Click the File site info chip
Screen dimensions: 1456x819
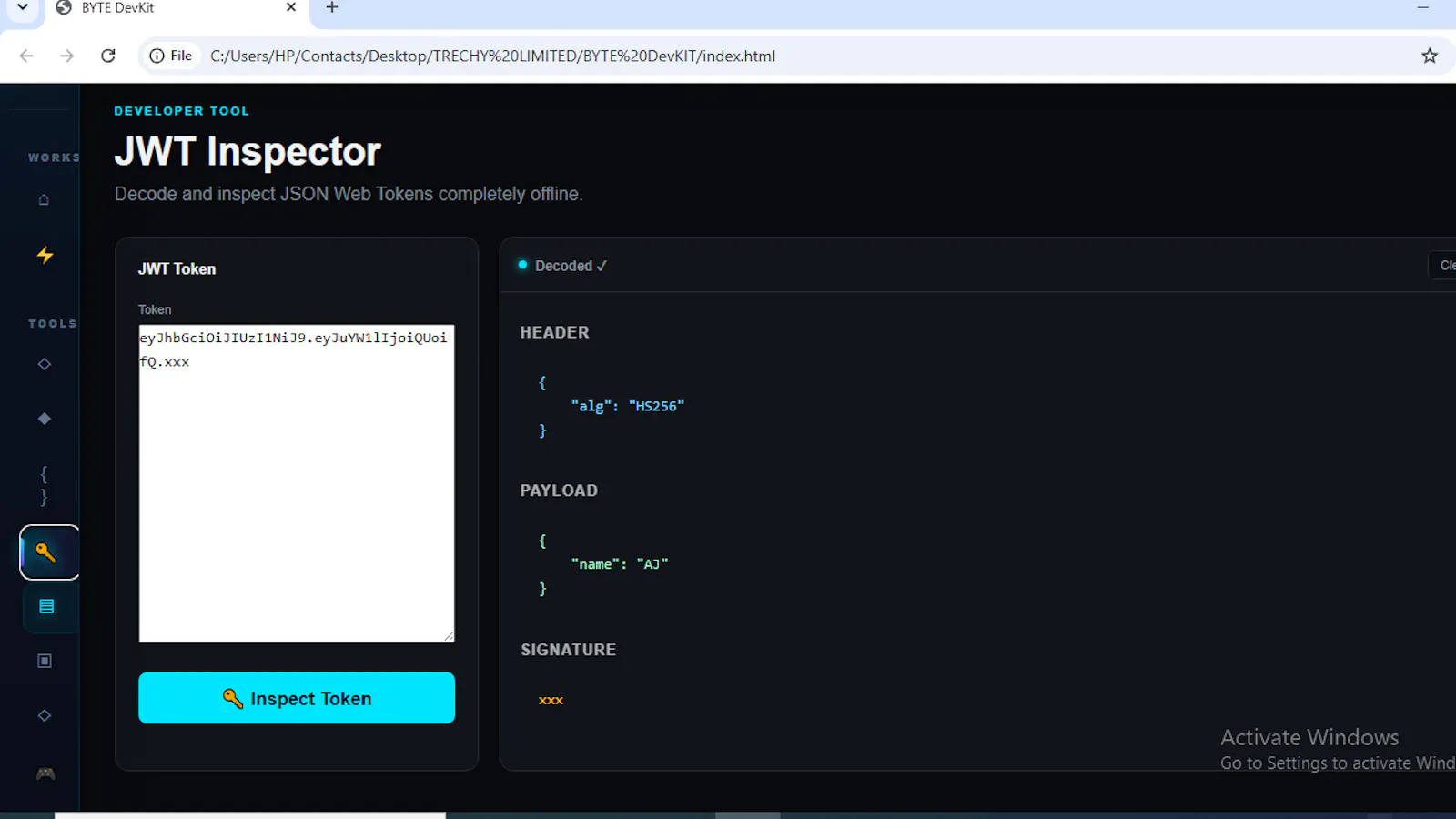pyautogui.click(x=171, y=56)
